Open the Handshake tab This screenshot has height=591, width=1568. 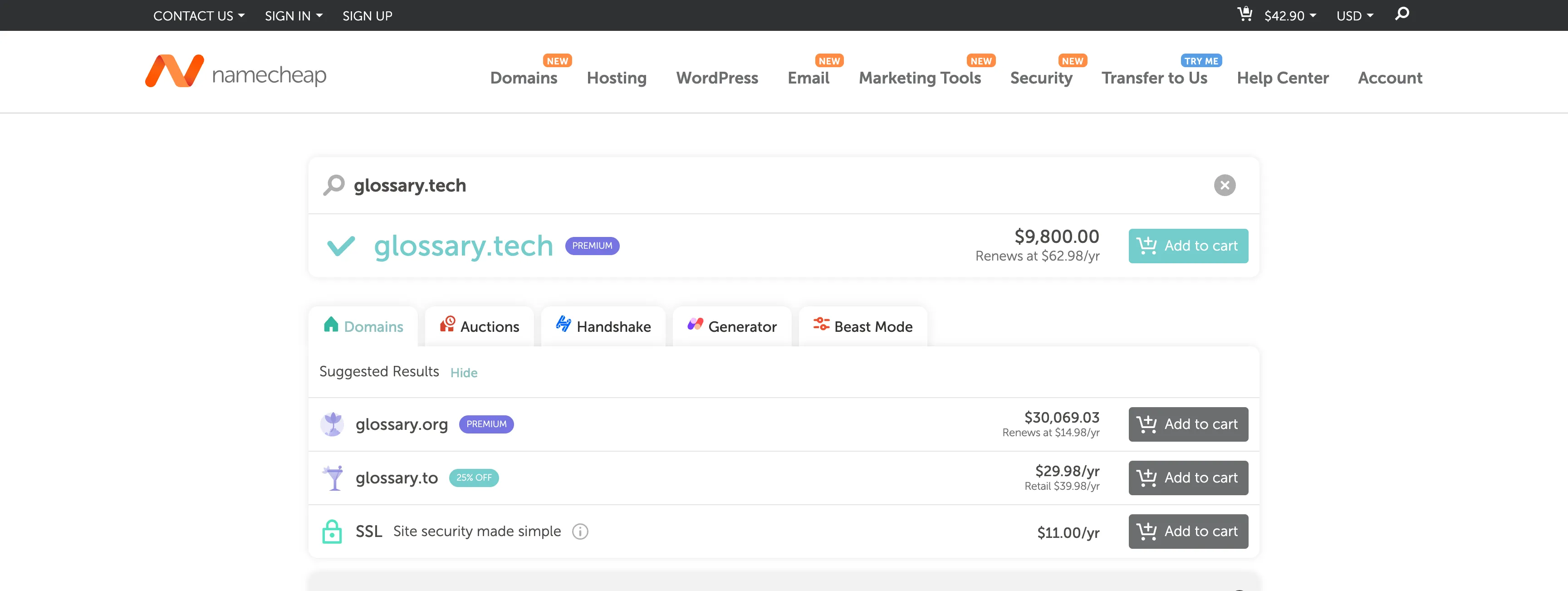point(603,326)
